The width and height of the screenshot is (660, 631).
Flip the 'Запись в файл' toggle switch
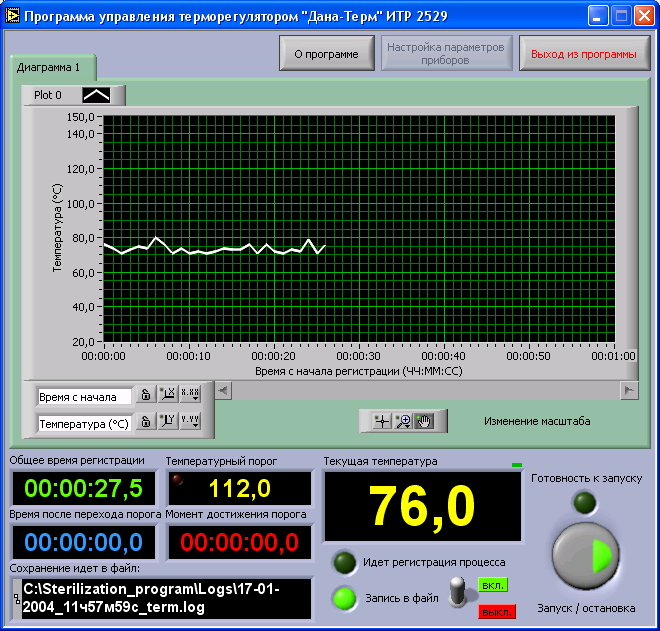point(459,592)
